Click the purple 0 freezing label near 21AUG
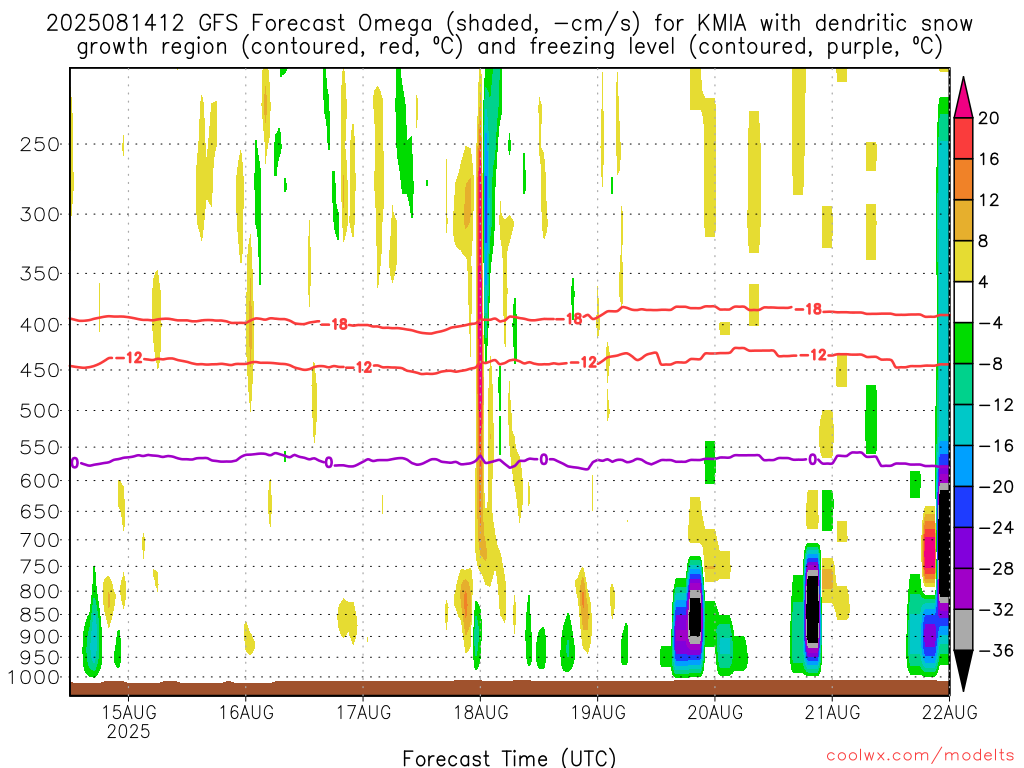The height and width of the screenshot is (768, 1024). 812,460
